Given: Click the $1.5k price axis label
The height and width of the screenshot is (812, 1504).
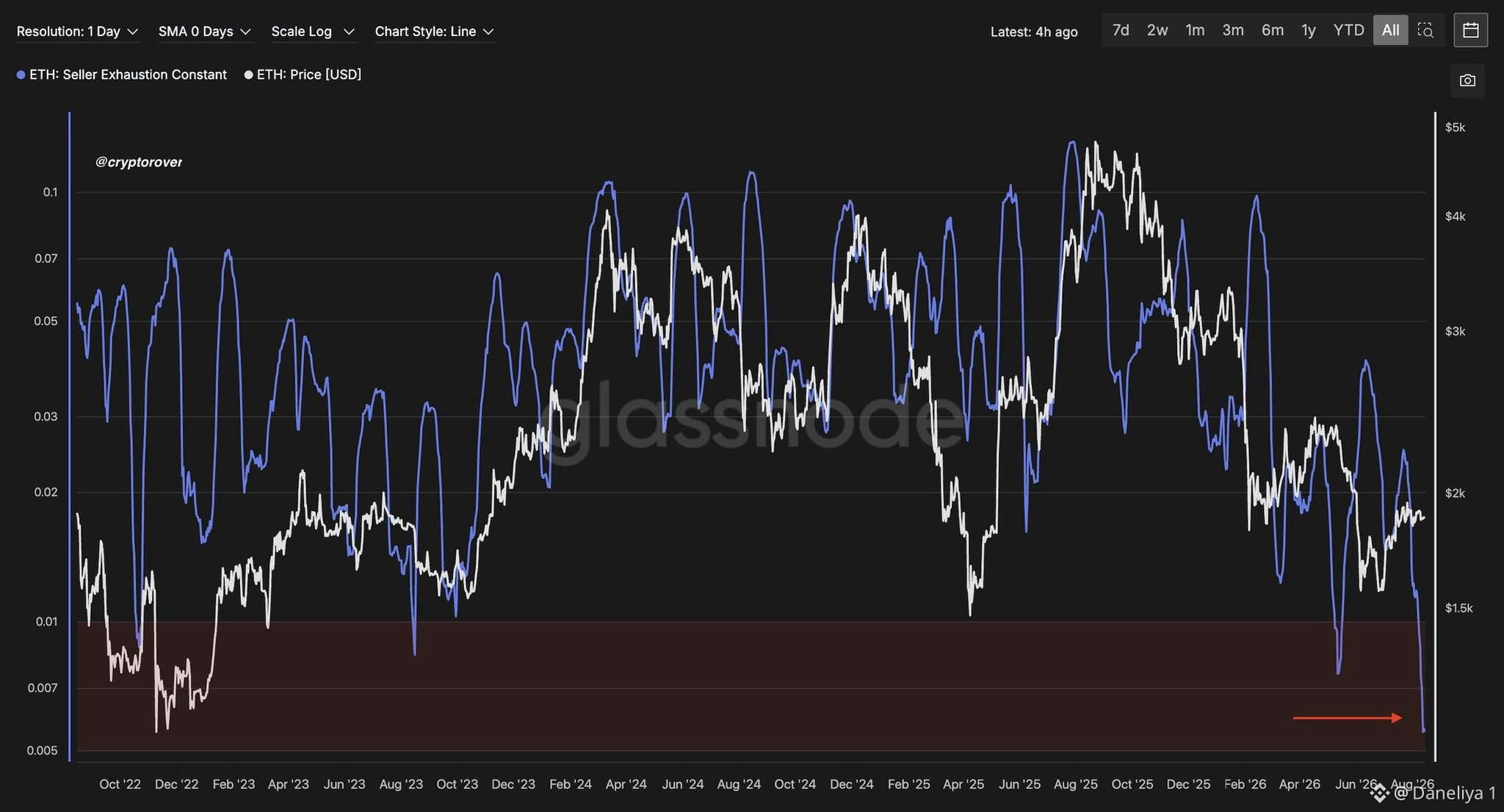Looking at the screenshot, I should click(1458, 609).
